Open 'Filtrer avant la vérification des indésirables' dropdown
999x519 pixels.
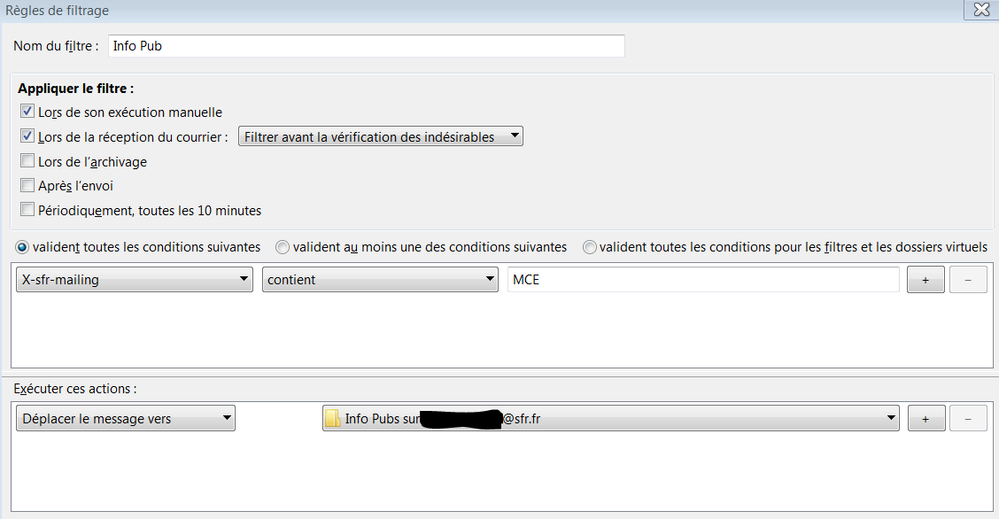click(x=380, y=137)
